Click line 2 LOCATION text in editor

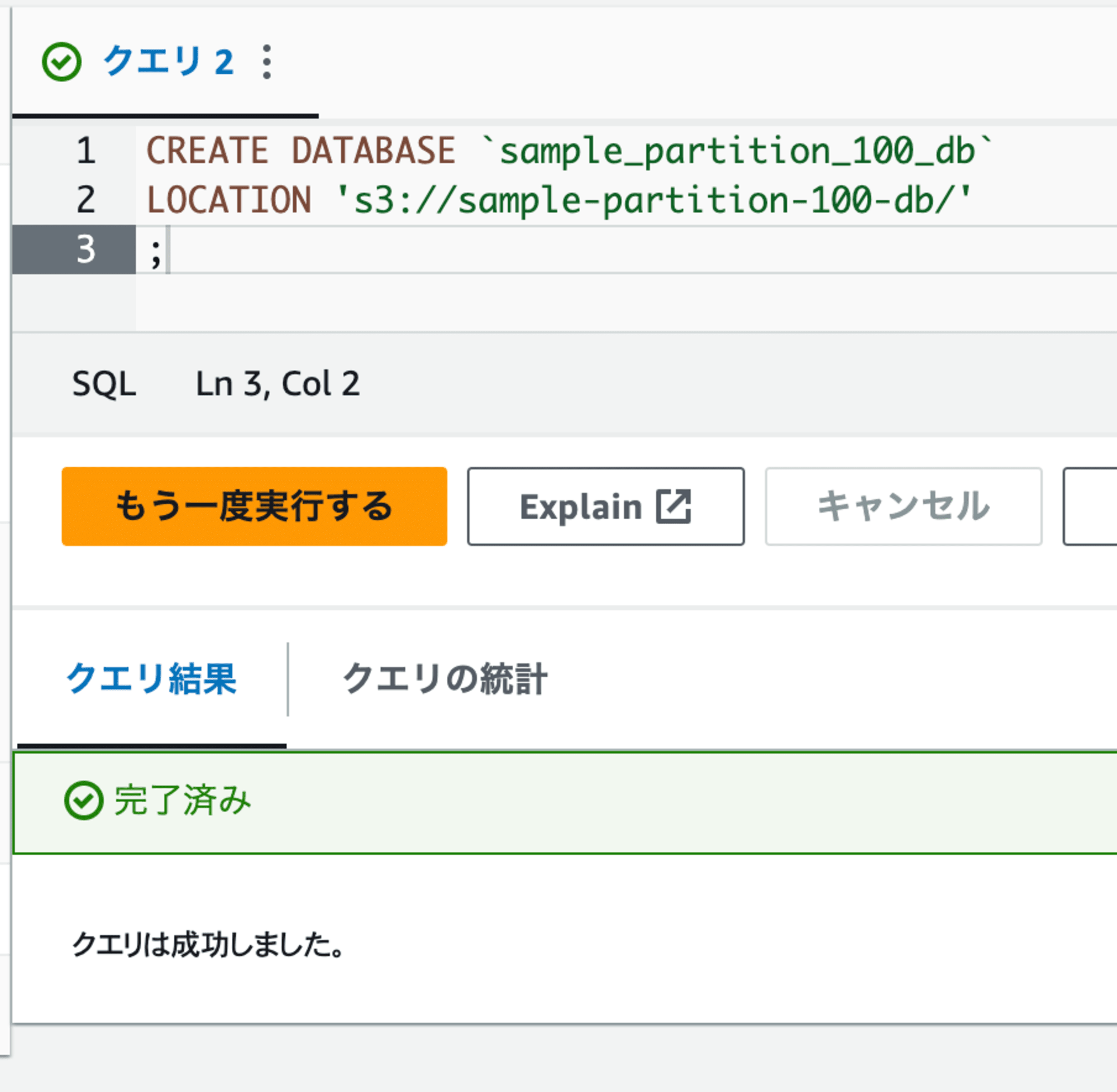[x=229, y=200]
